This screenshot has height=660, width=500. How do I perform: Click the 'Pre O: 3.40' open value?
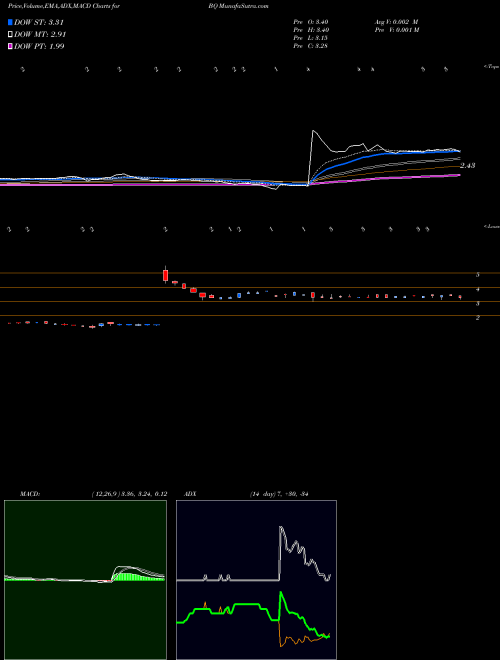311,22
